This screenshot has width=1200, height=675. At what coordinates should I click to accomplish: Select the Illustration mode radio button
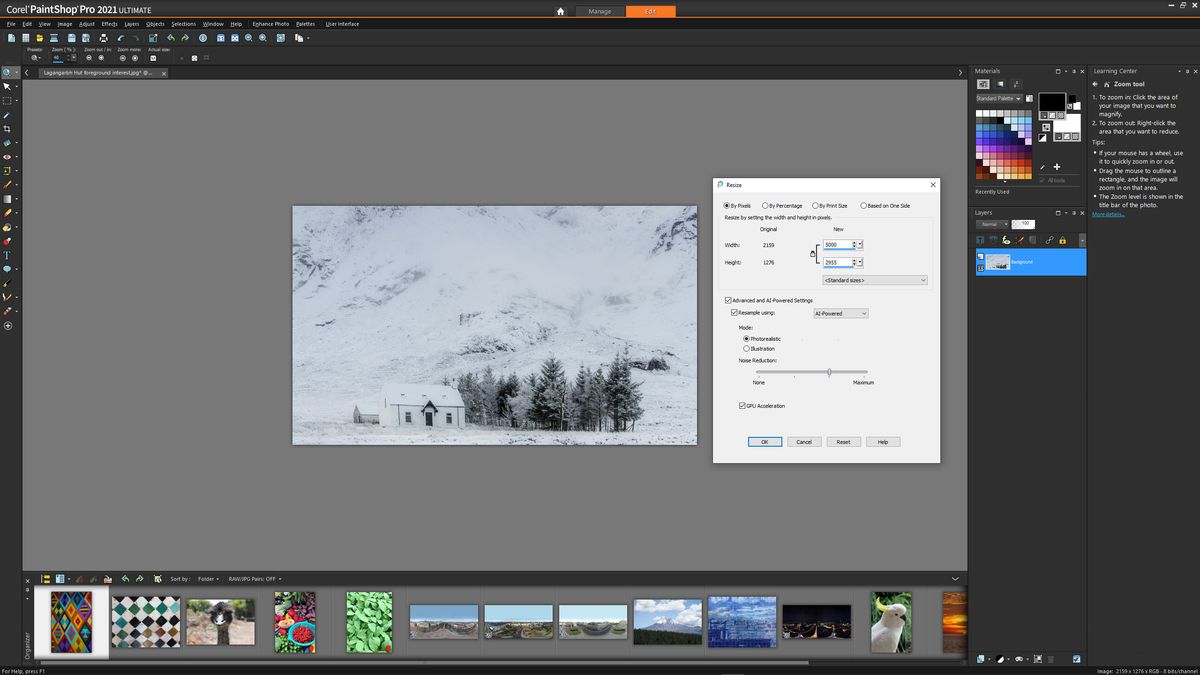746,348
